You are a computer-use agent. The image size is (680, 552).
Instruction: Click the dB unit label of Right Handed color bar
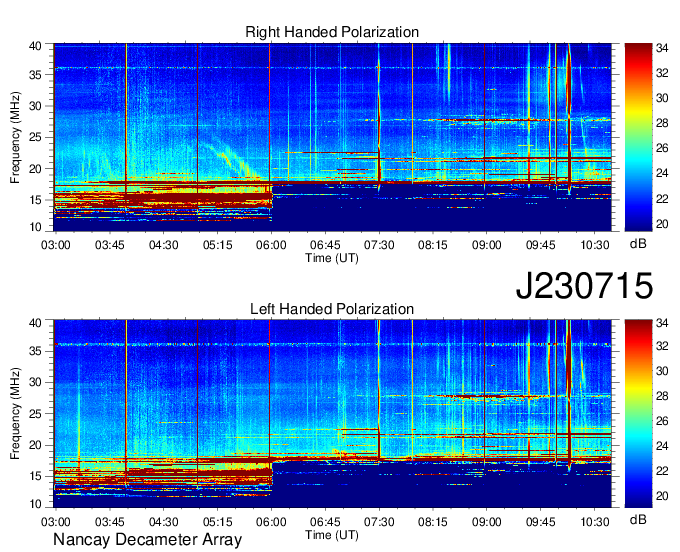point(638,244)
